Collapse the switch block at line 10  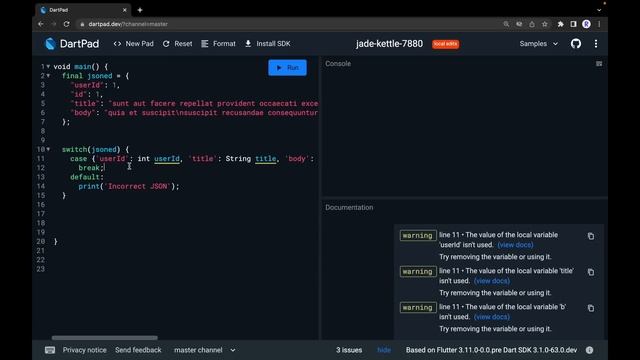48,149
